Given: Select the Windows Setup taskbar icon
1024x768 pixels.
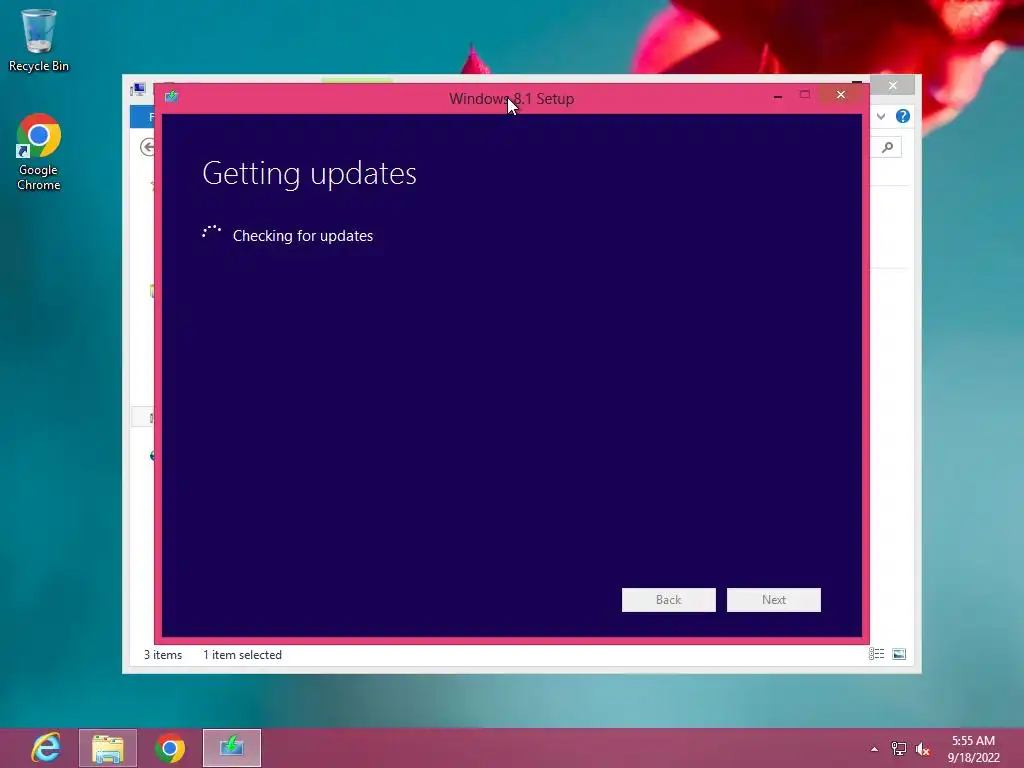Looking at the screenshot, I should point(232,748).
